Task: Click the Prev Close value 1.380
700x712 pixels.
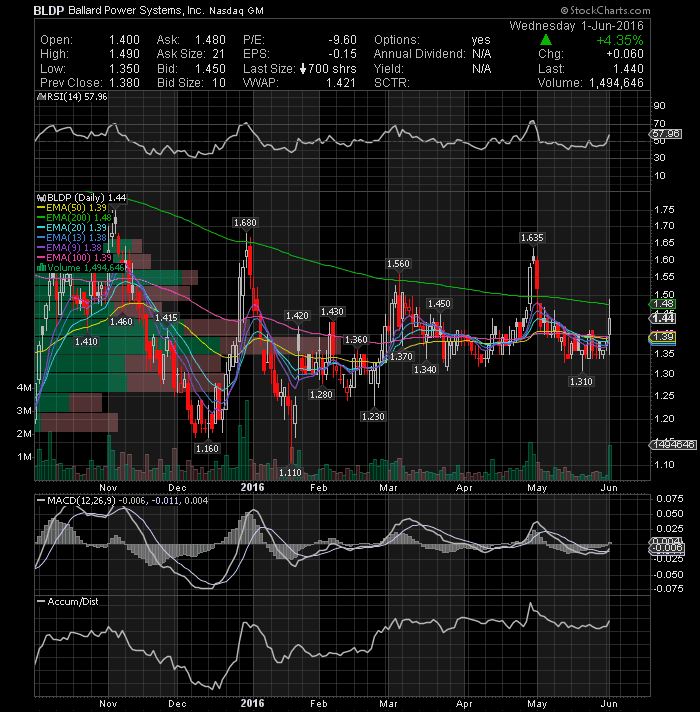Action: [124, 83]
